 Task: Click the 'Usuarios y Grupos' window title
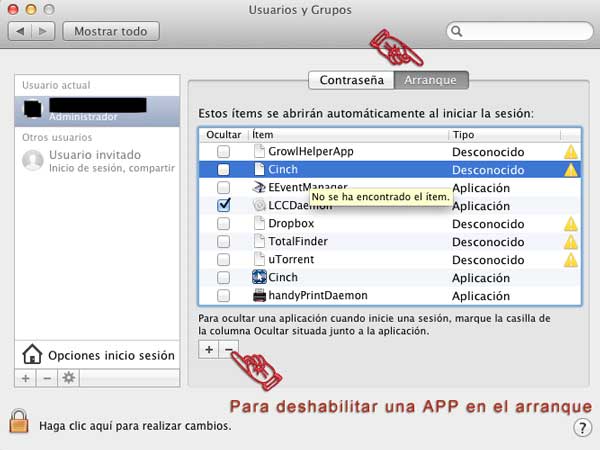click(x=300, y=10)
